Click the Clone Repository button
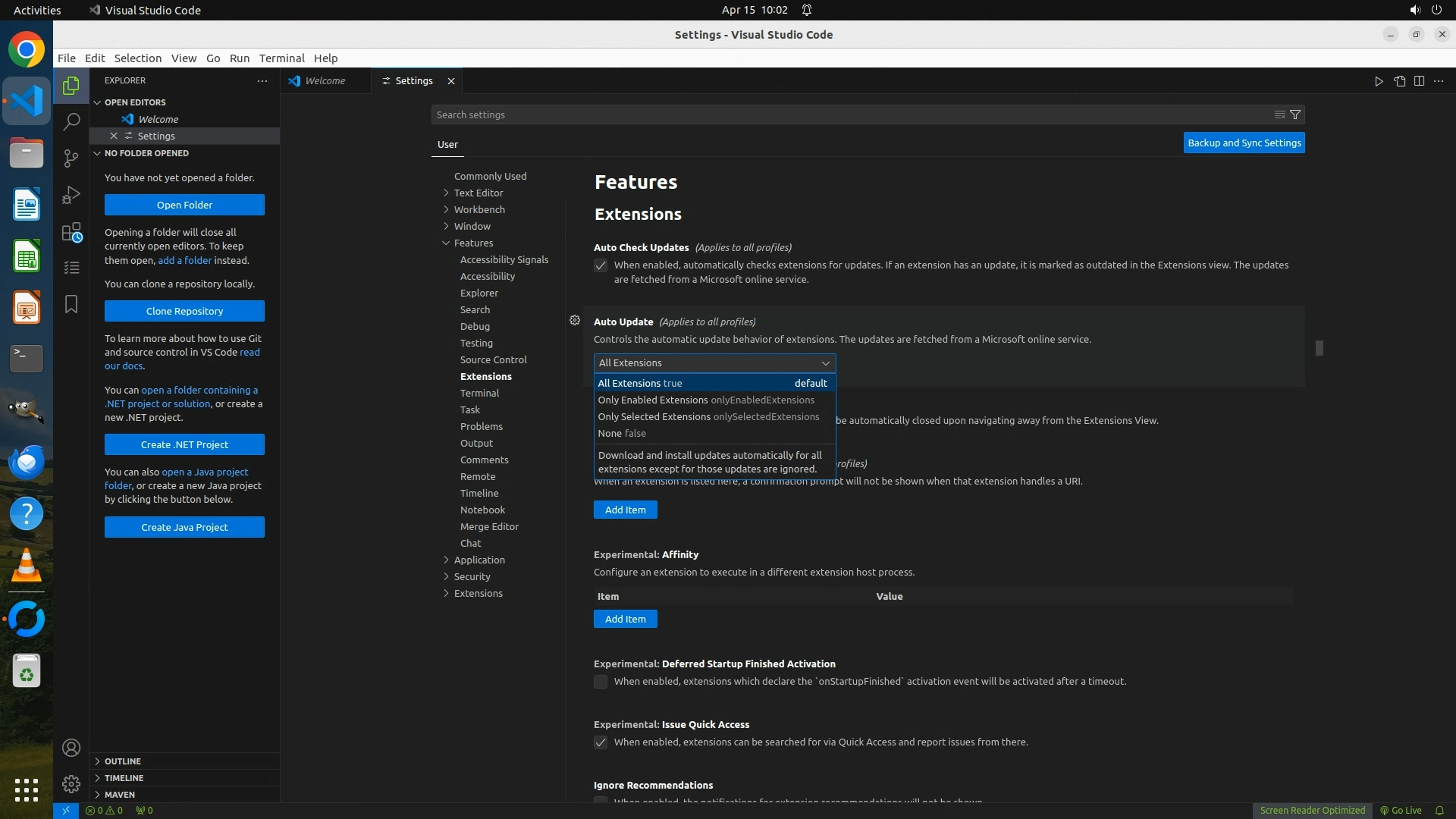This screenshot has height=819, width=1456. pyautogui.click(x=184, y=311)
